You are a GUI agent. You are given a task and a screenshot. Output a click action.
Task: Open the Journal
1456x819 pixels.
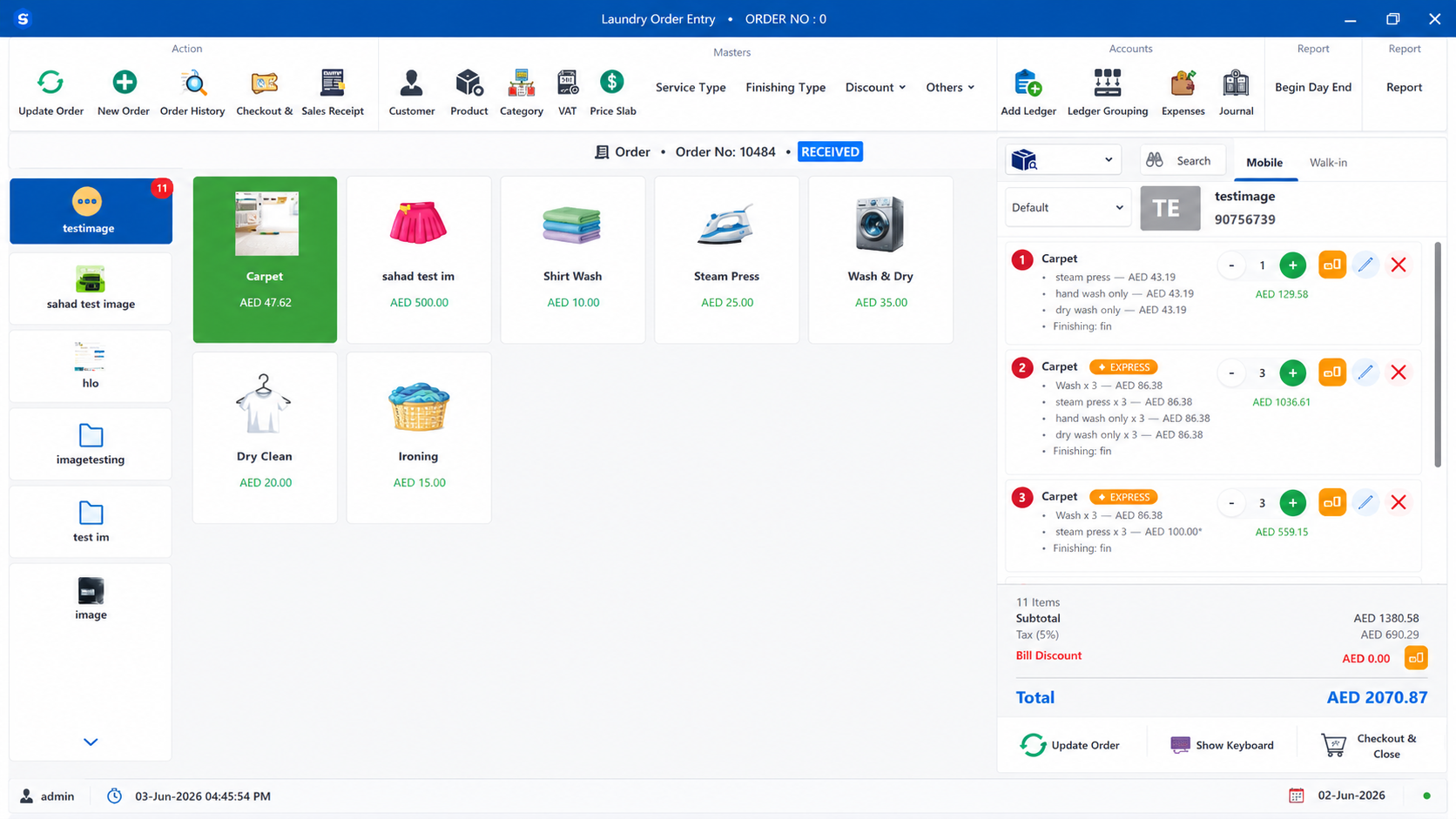pos(1236,93)
